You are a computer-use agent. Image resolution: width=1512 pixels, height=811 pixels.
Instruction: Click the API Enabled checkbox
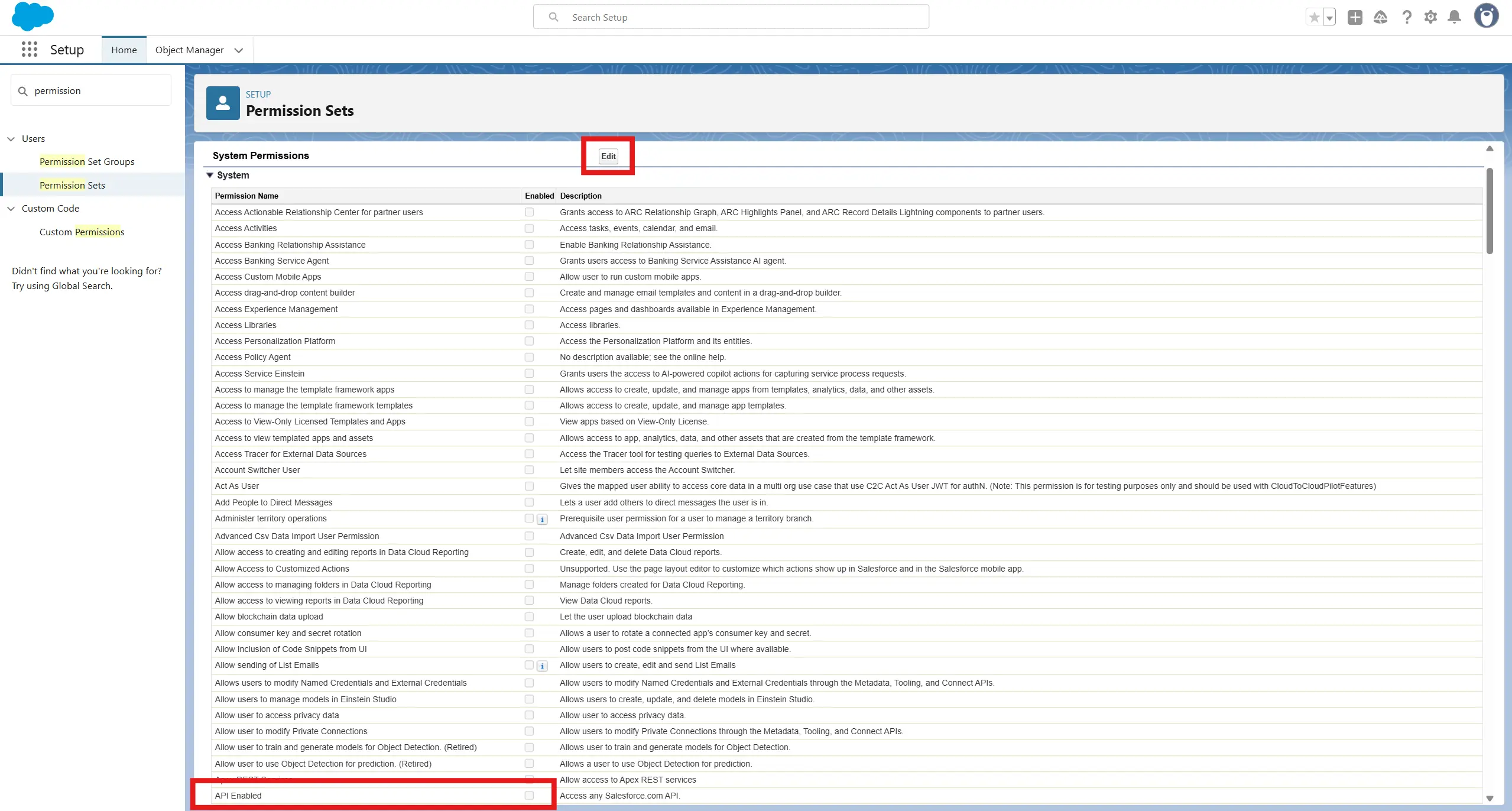[529, 796]
